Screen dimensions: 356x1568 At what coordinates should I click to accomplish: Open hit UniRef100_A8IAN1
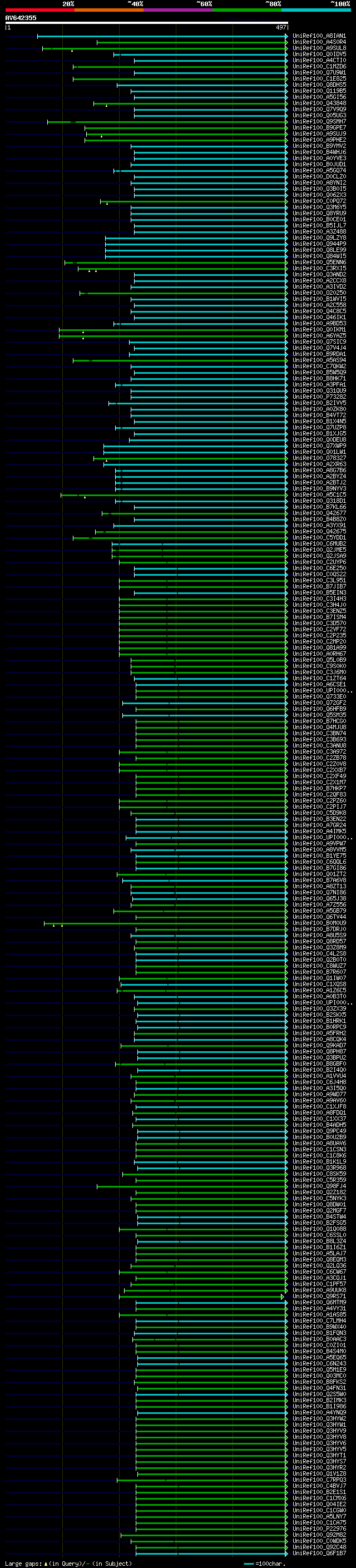(319, 36)
